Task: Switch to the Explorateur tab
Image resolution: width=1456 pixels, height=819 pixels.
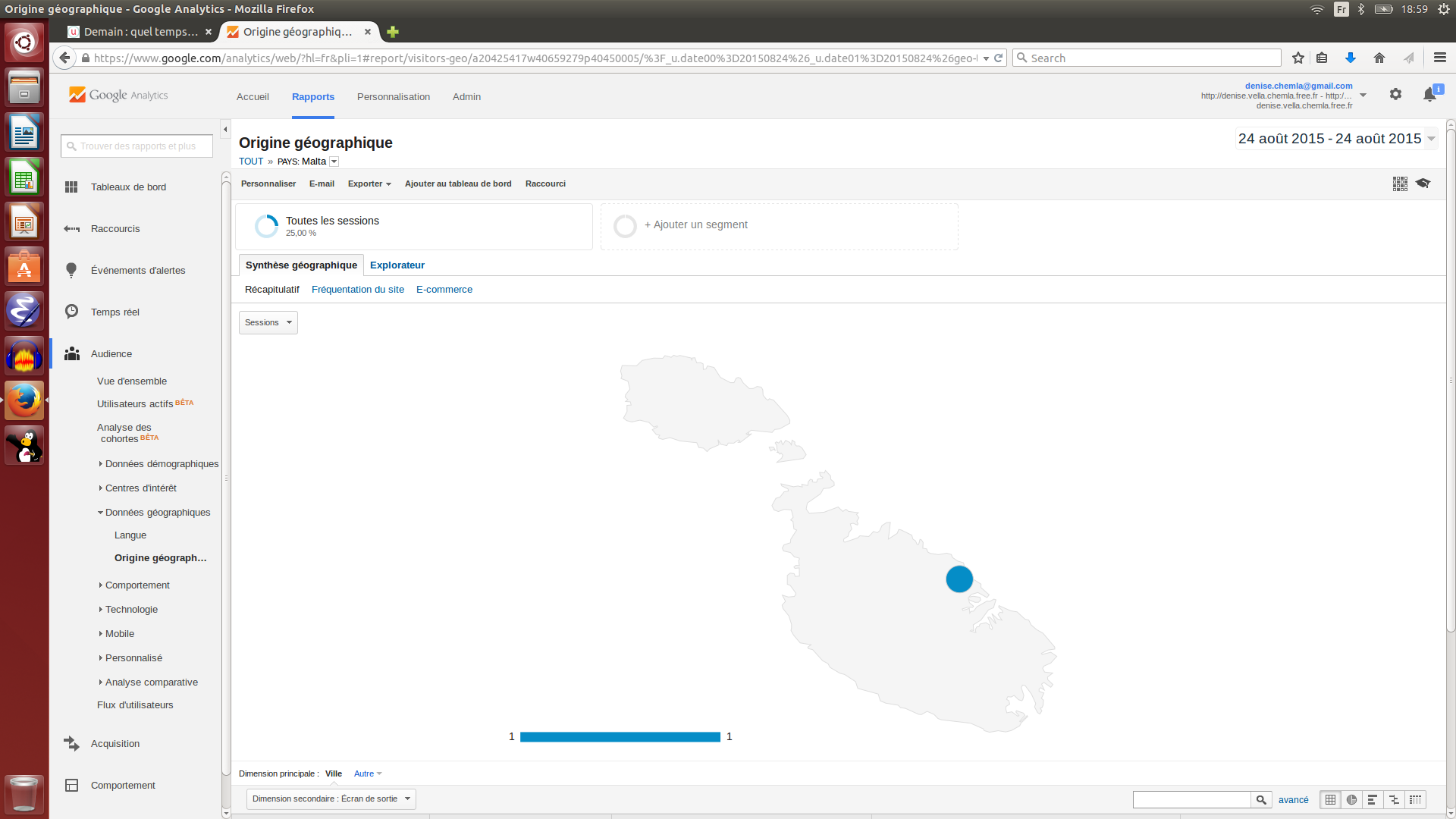Action: point(397,265)
